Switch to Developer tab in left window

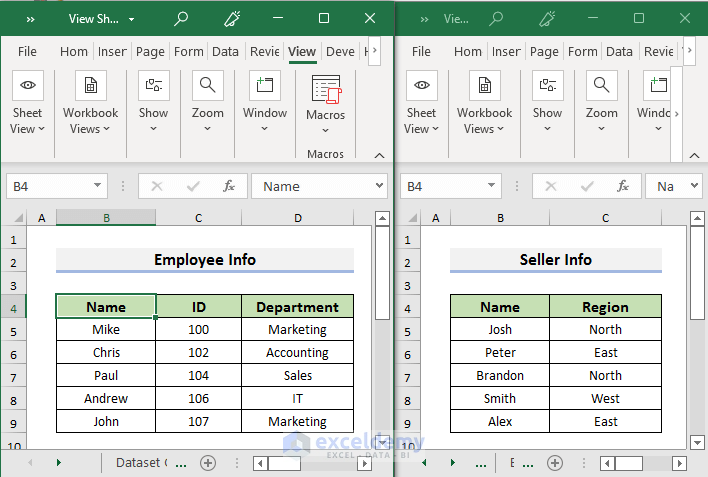coord(340,51)
